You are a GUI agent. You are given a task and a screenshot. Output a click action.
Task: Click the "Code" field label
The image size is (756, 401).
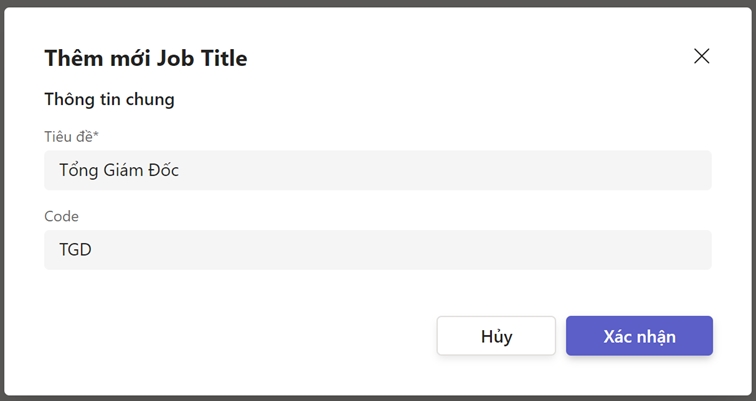[61, 216]
